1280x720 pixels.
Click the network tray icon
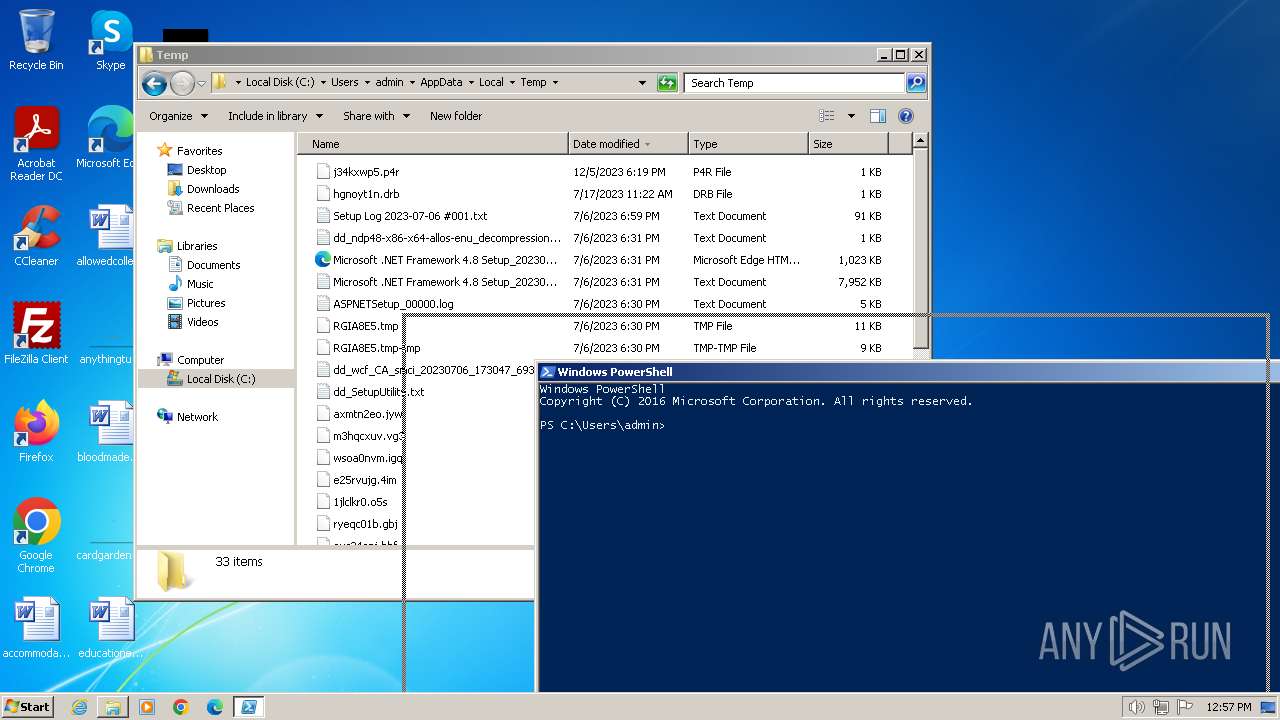1161,707
